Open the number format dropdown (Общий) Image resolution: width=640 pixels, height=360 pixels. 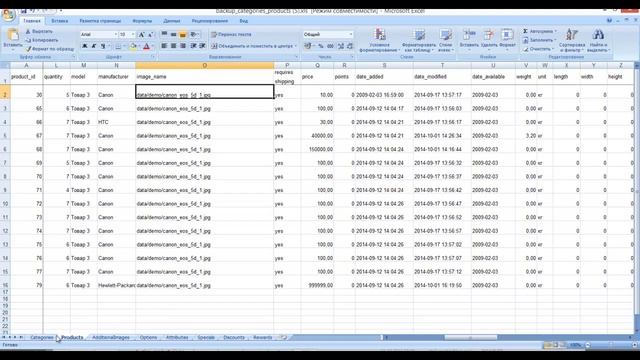(x=351, y=34)
